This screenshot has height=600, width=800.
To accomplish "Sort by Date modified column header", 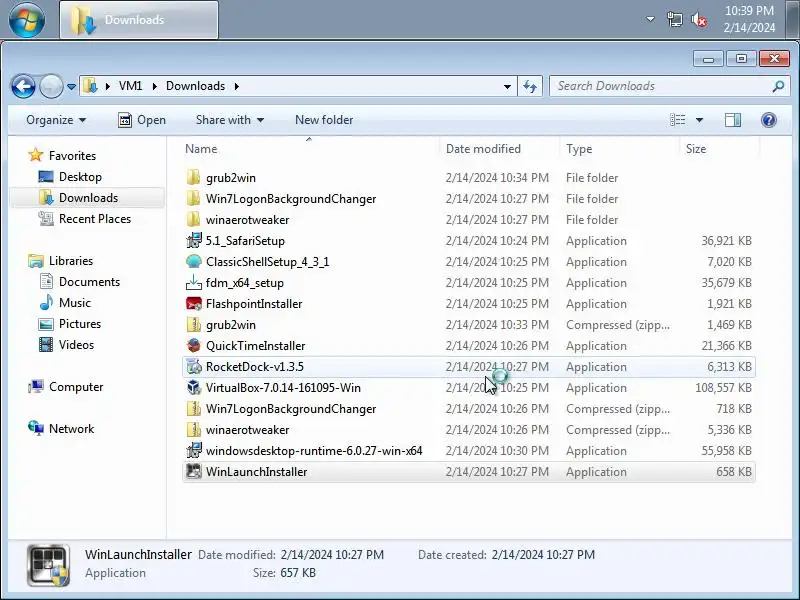I will pos(499,148).
